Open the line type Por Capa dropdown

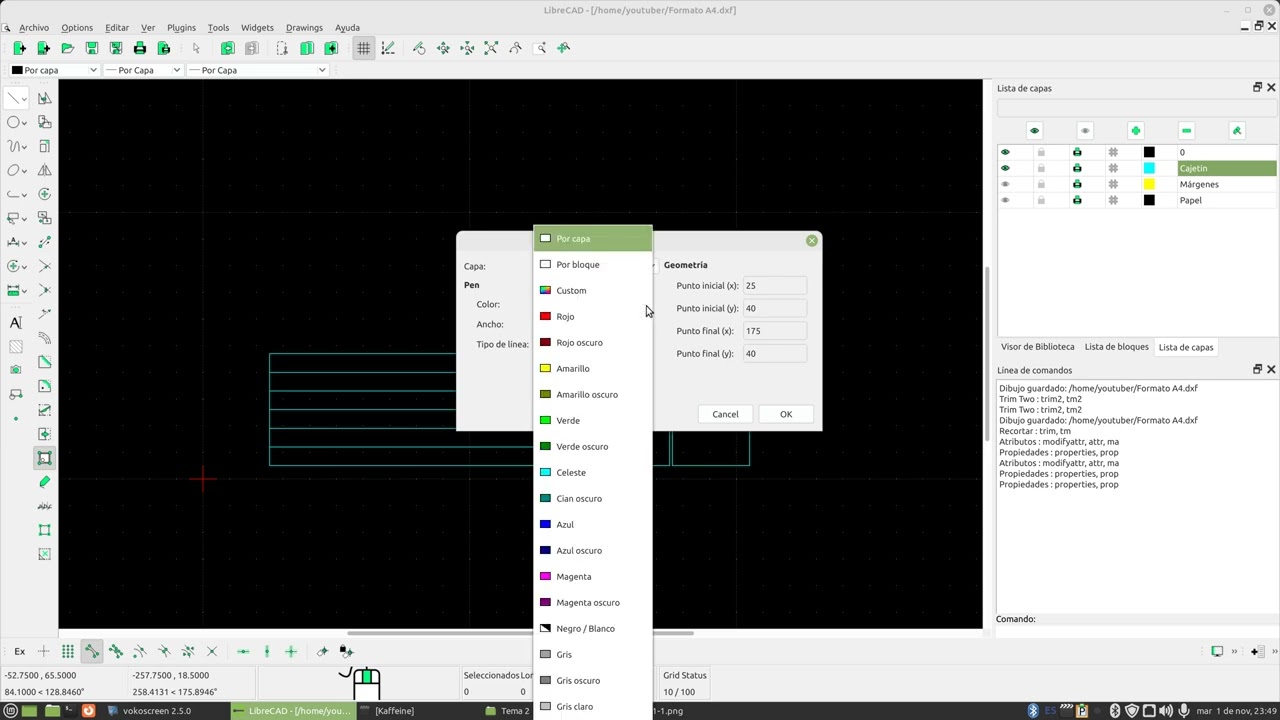(258, 70)
